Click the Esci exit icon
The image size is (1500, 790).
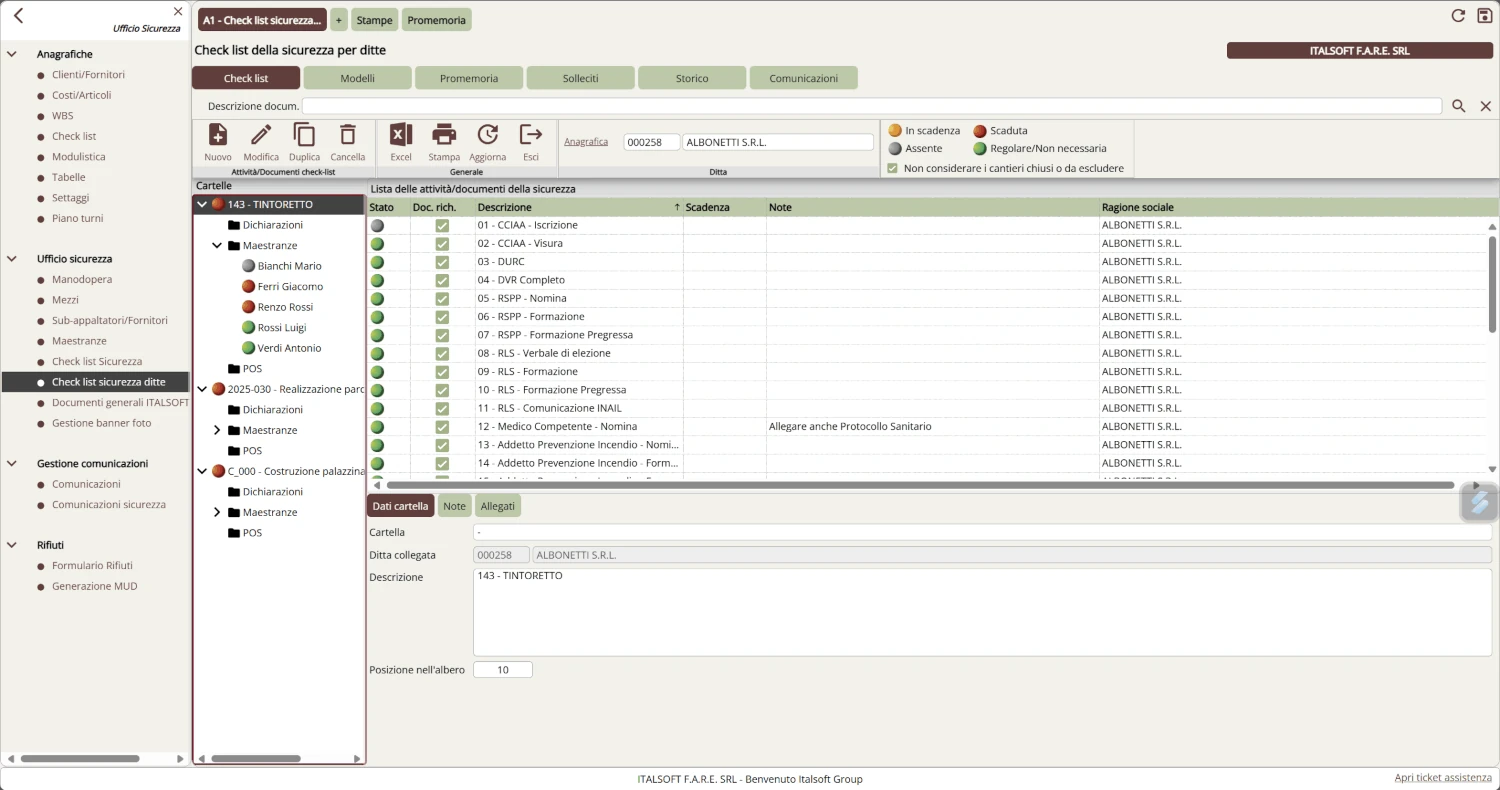pos(531,135)
